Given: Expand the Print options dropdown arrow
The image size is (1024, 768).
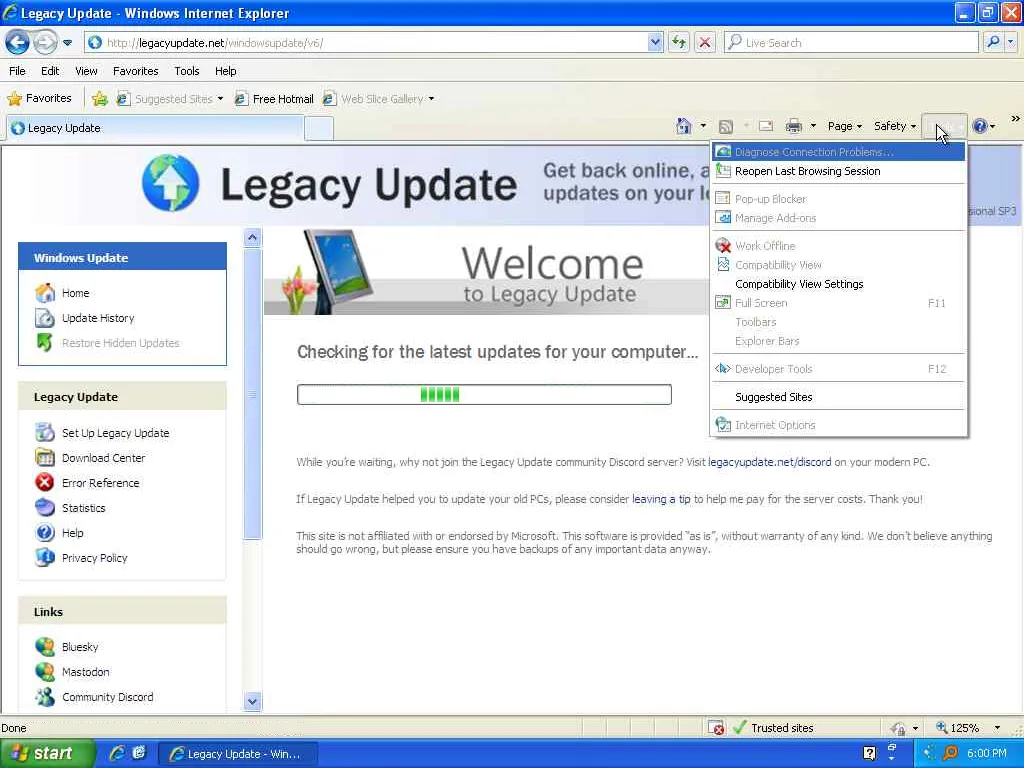Looking at the screenshot, I should 813,126.
